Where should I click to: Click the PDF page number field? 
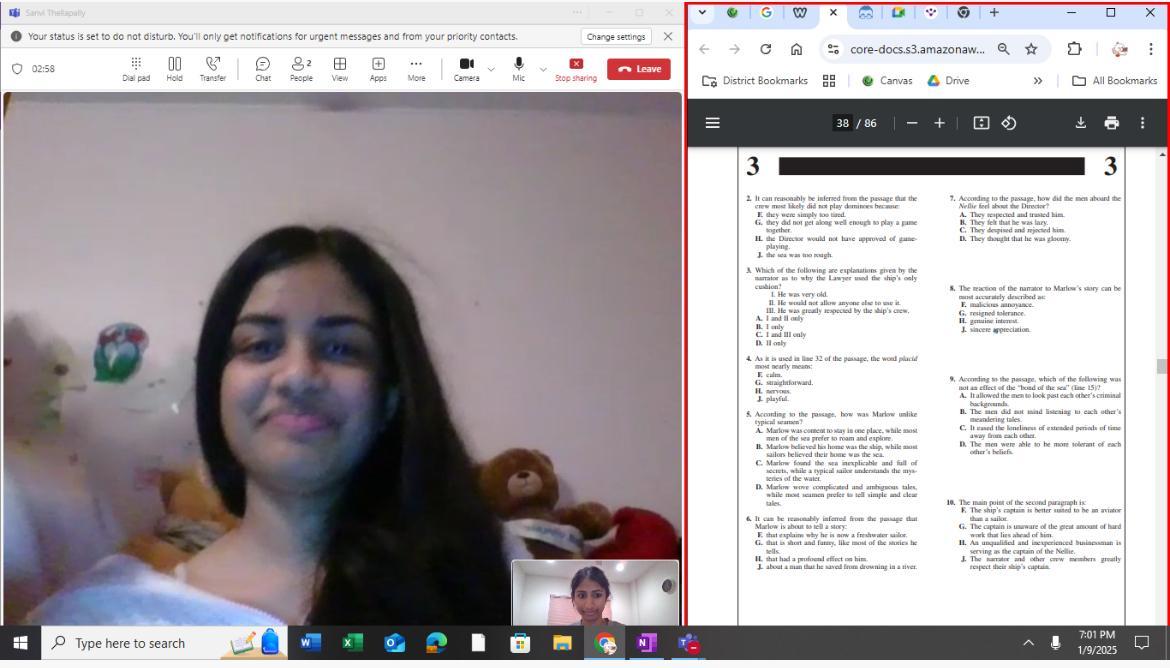[x=842, y=123]
